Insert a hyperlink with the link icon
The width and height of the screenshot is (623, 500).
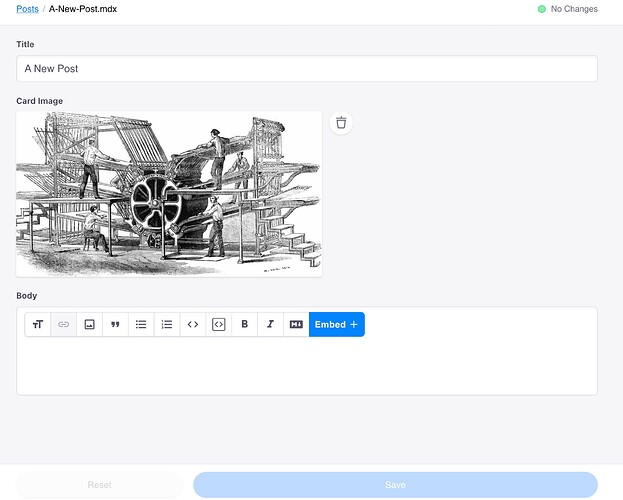click(64, 324)
